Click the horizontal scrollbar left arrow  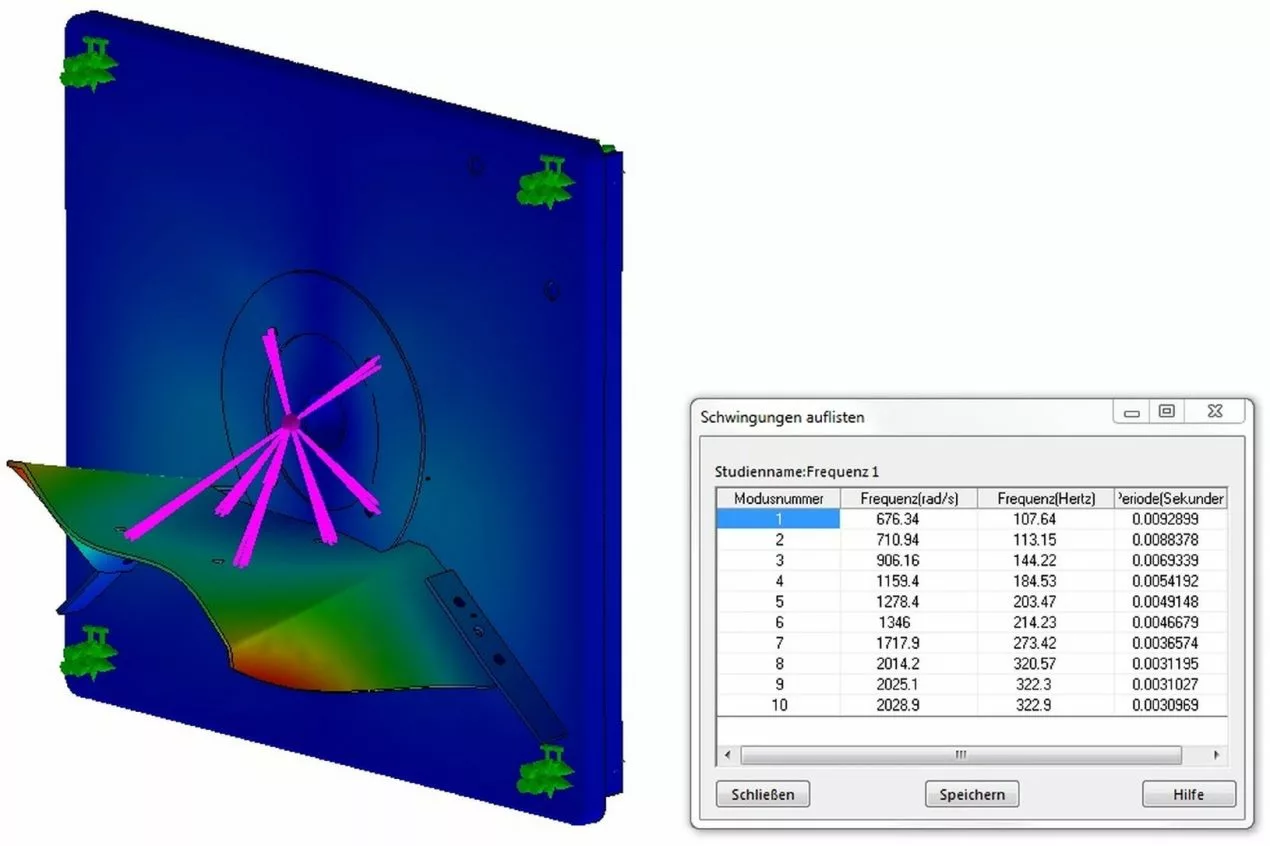click(x=727, y=755)
